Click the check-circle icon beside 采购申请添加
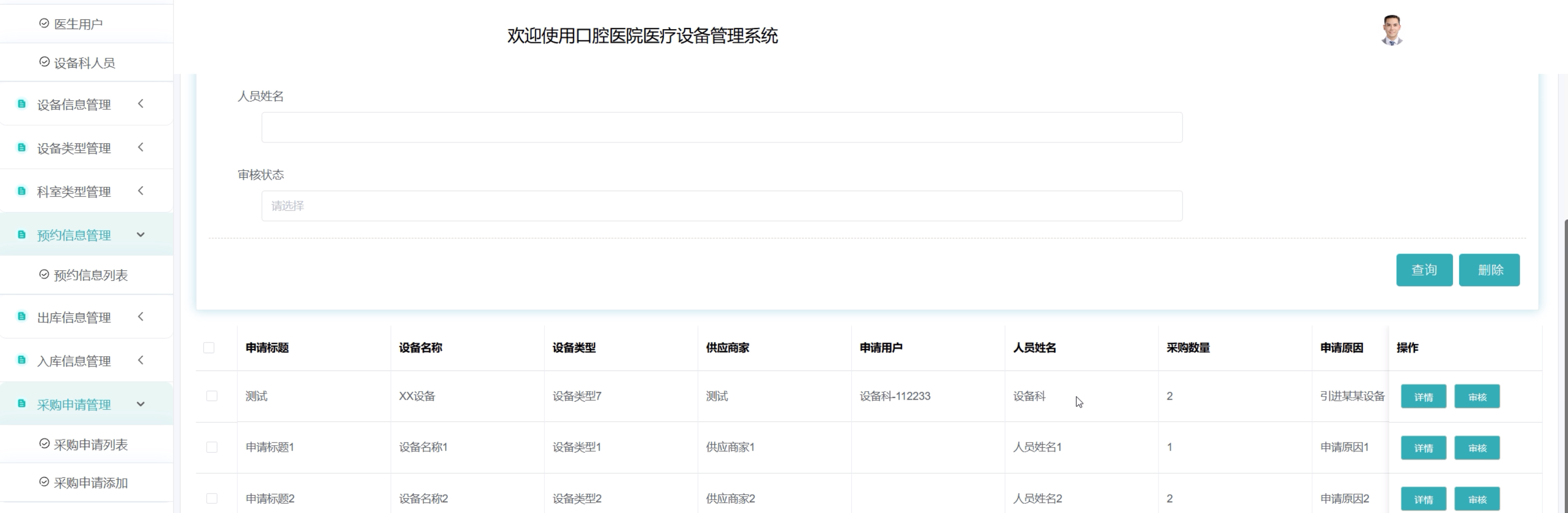Image resolution: width=1568 pixels, height=513 pixels. [x=44, y=482]
